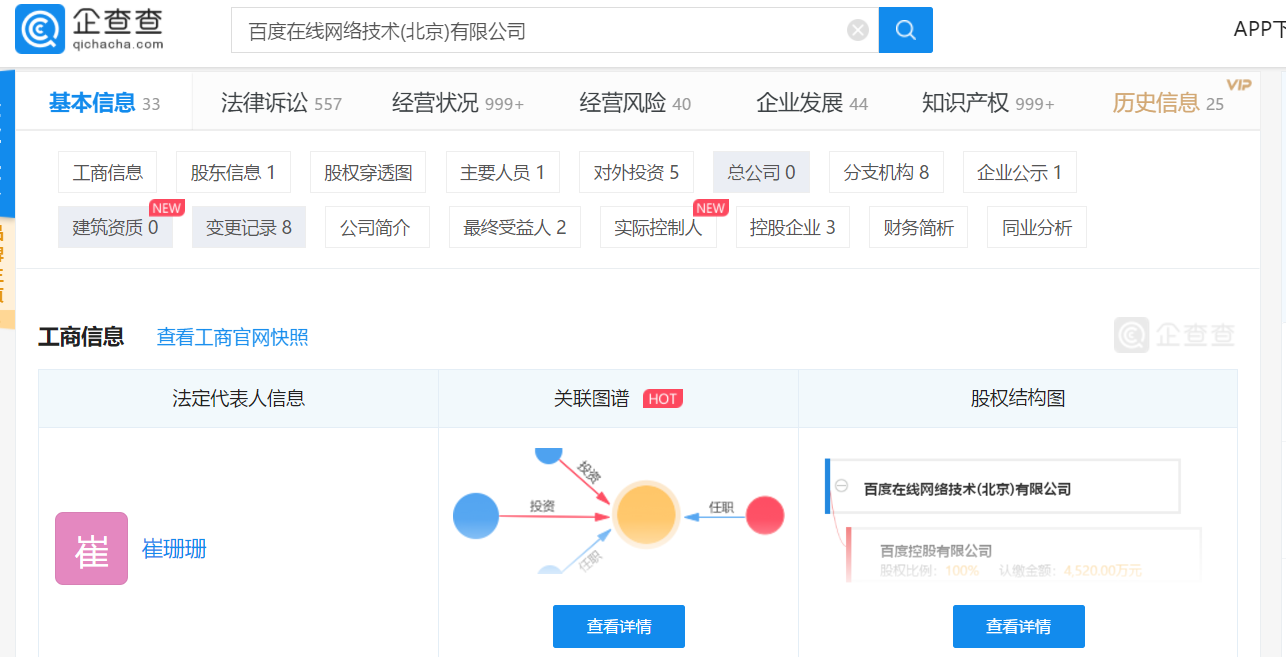This screenshot has height=657, width=1286.
Task: Click the 法定代表人信息 column header
Action: tap(238, 398)
